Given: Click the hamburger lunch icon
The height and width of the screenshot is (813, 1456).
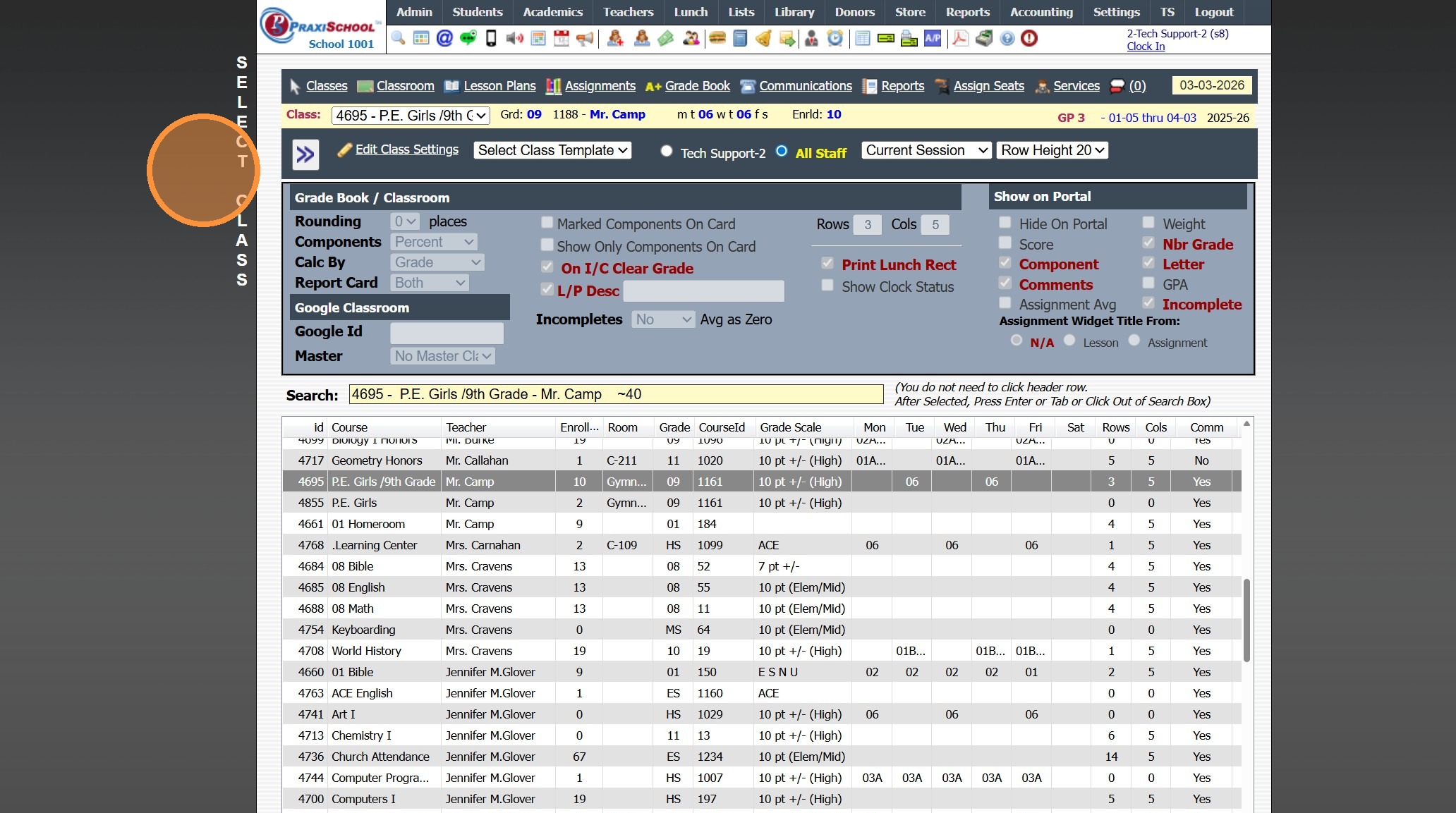Looking at the screenshot, I should [717, 38].
